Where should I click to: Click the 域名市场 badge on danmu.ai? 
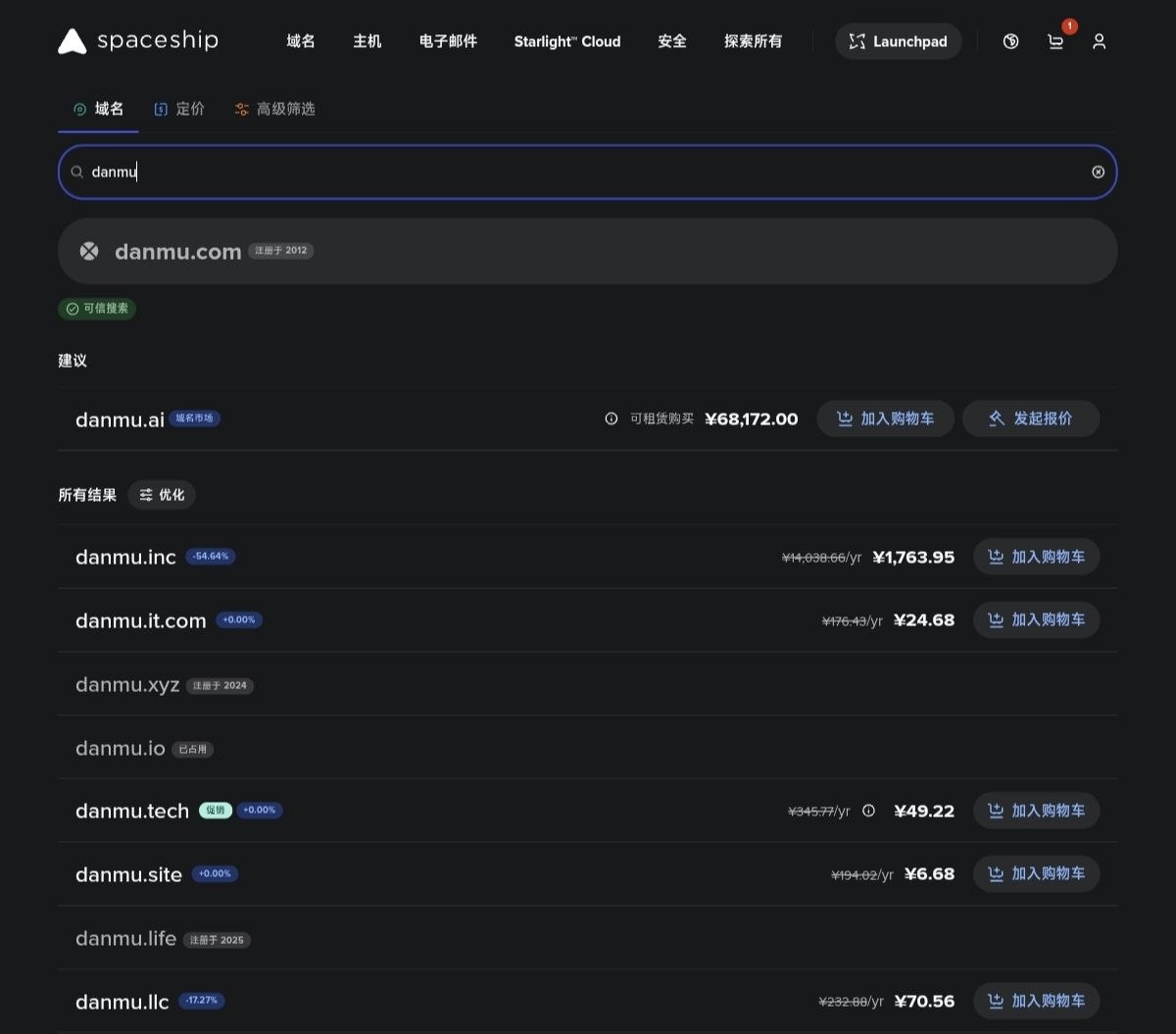pos(195,418)
